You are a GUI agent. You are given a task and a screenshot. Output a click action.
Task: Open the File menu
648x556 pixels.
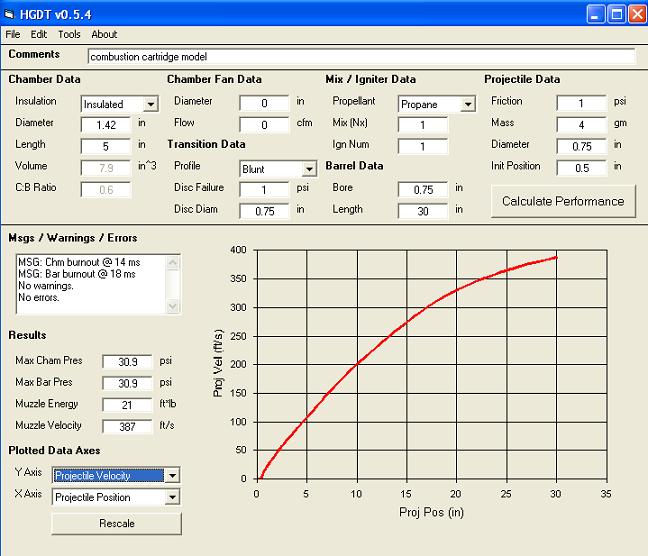coord(13,34)
